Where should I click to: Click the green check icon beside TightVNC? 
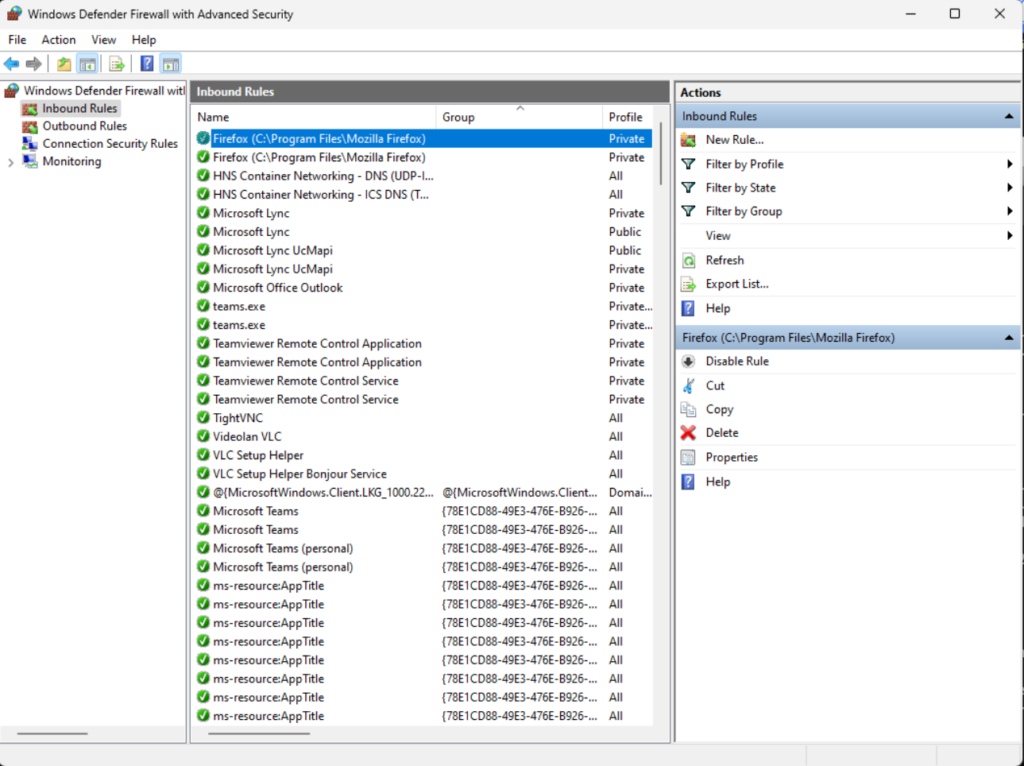(203, 417)
